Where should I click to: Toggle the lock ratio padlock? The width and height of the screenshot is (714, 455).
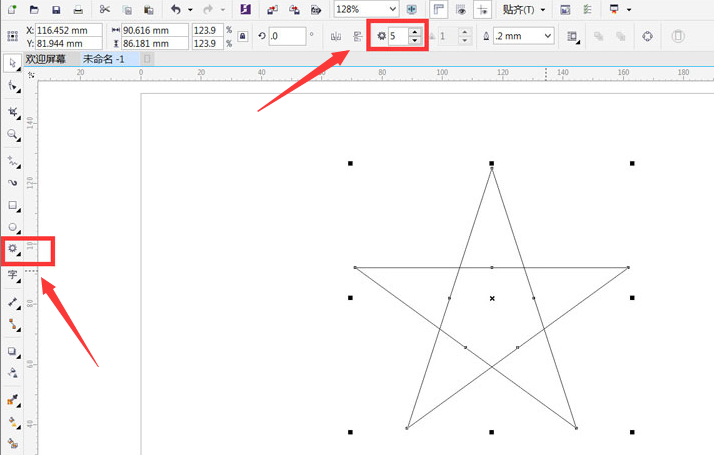coord(244,36)
